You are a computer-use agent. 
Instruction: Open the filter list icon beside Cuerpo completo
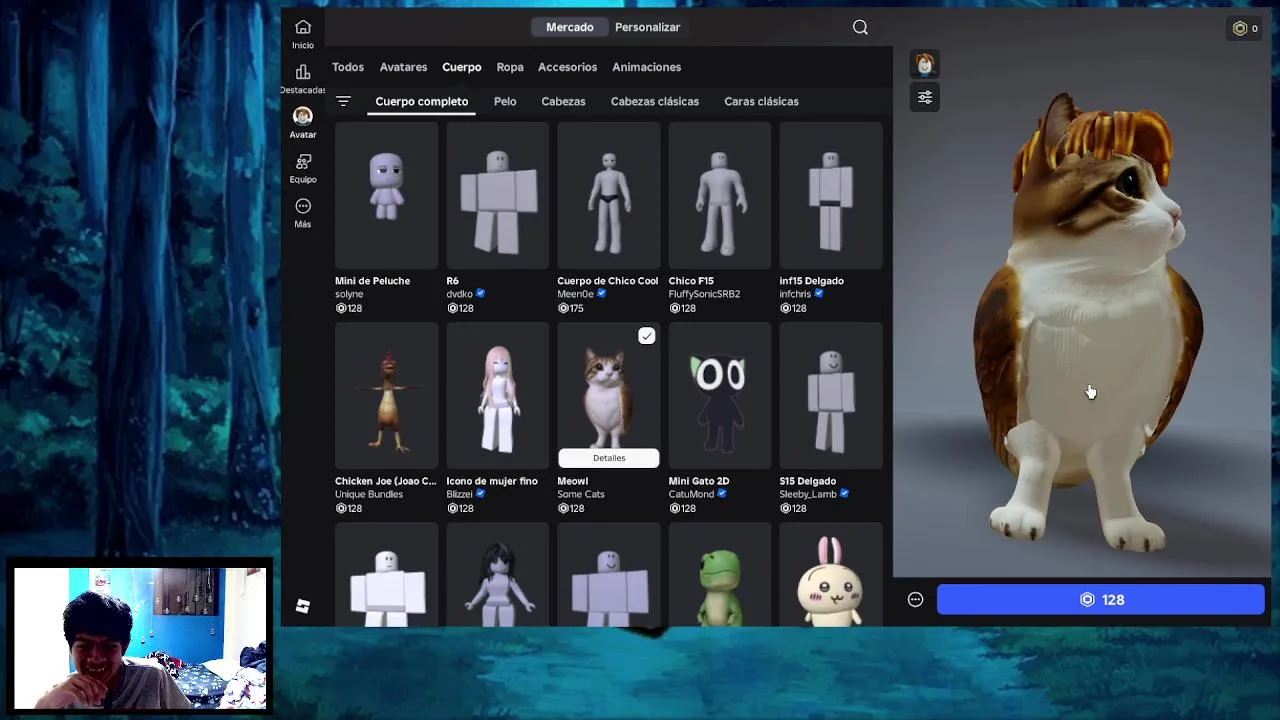click(343, 101)
